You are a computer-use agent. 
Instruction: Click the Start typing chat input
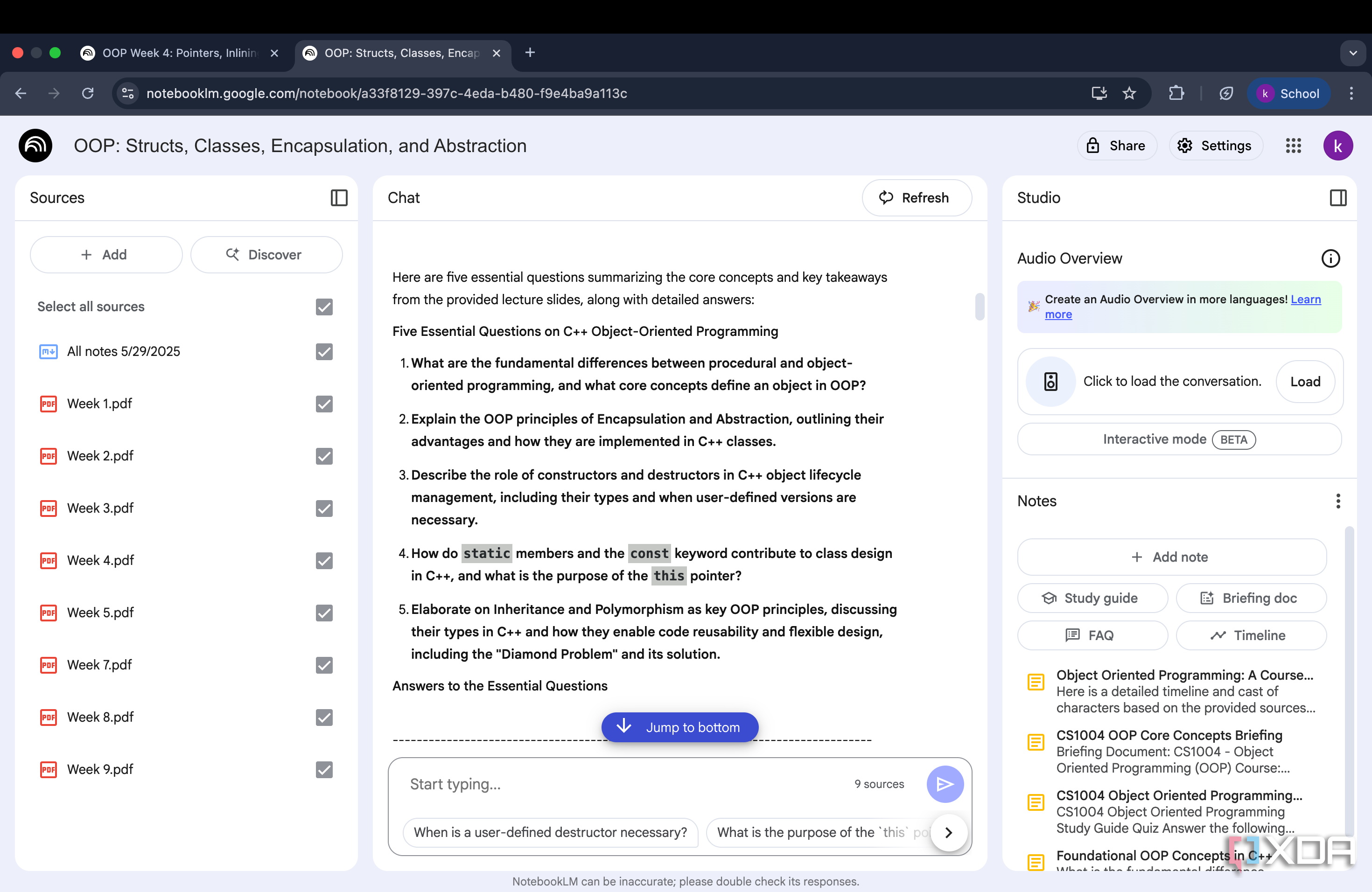(625, 784)
